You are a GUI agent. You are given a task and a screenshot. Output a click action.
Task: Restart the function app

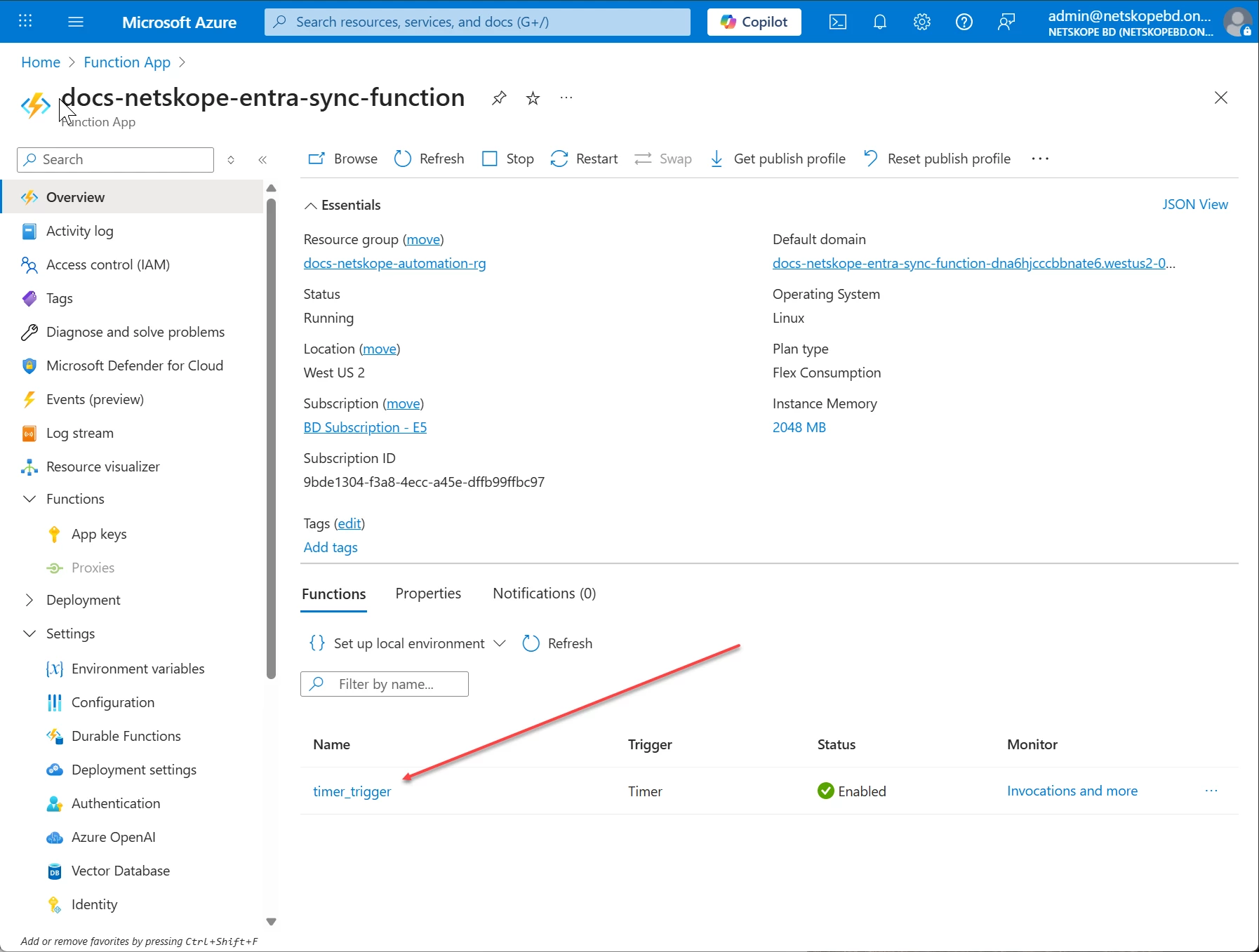tap(585, 159)
